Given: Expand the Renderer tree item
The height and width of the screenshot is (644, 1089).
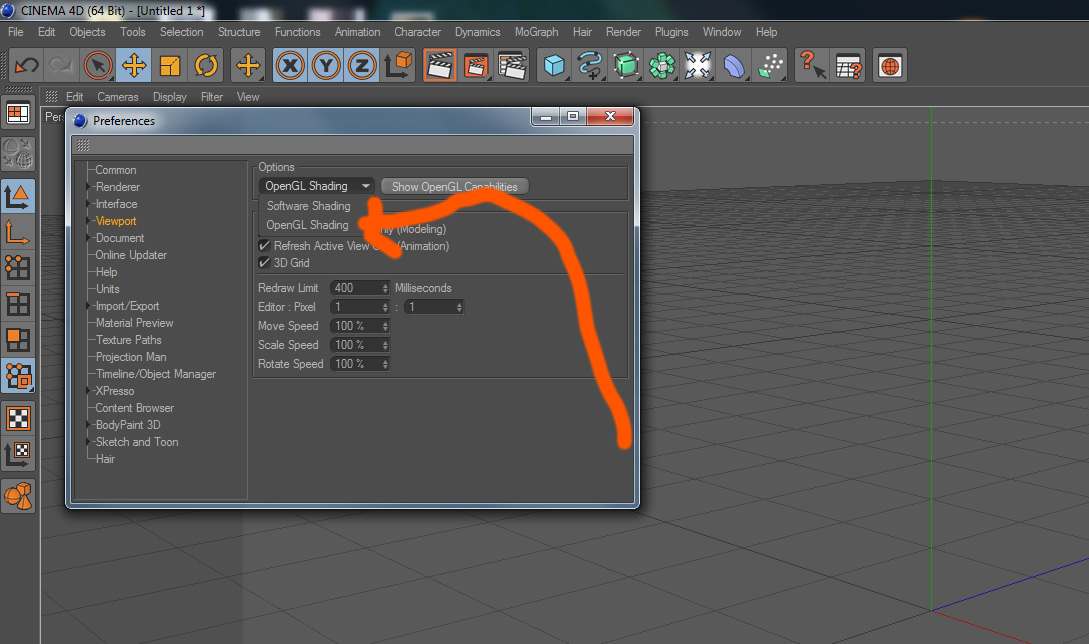Looking at the screenshot, I should point(88,187).
